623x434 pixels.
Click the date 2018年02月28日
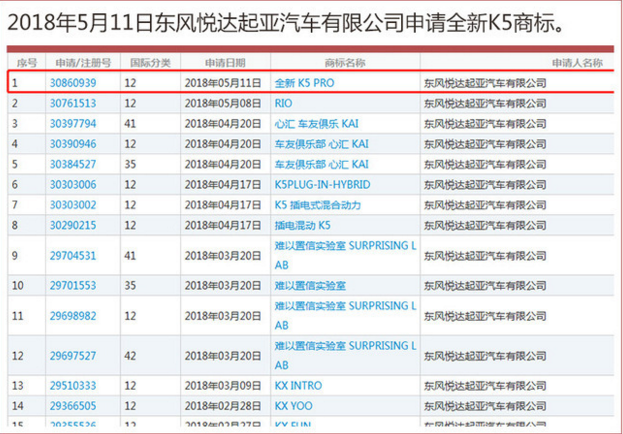pos(222,406)
